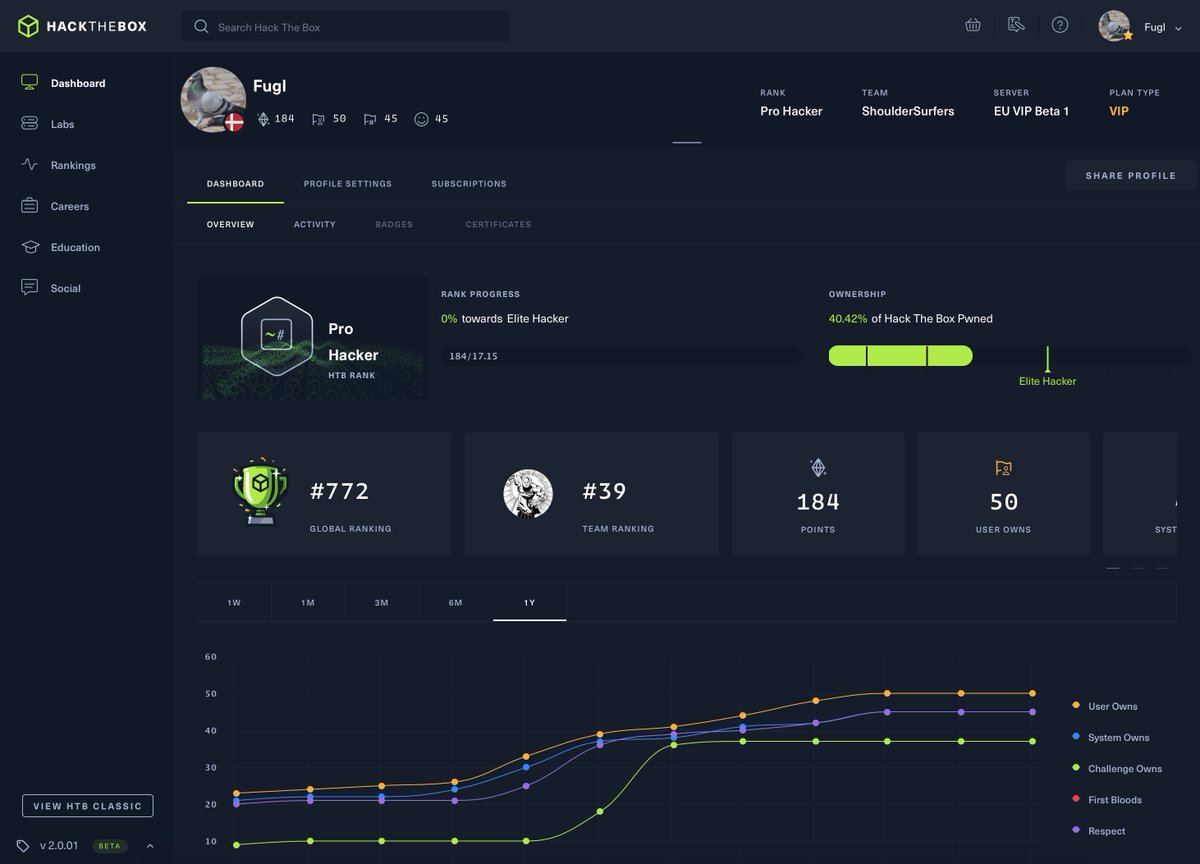Toggle the Respect legend series
The height and width of the screenshot is (864, 1200).
pos(1099,831)
